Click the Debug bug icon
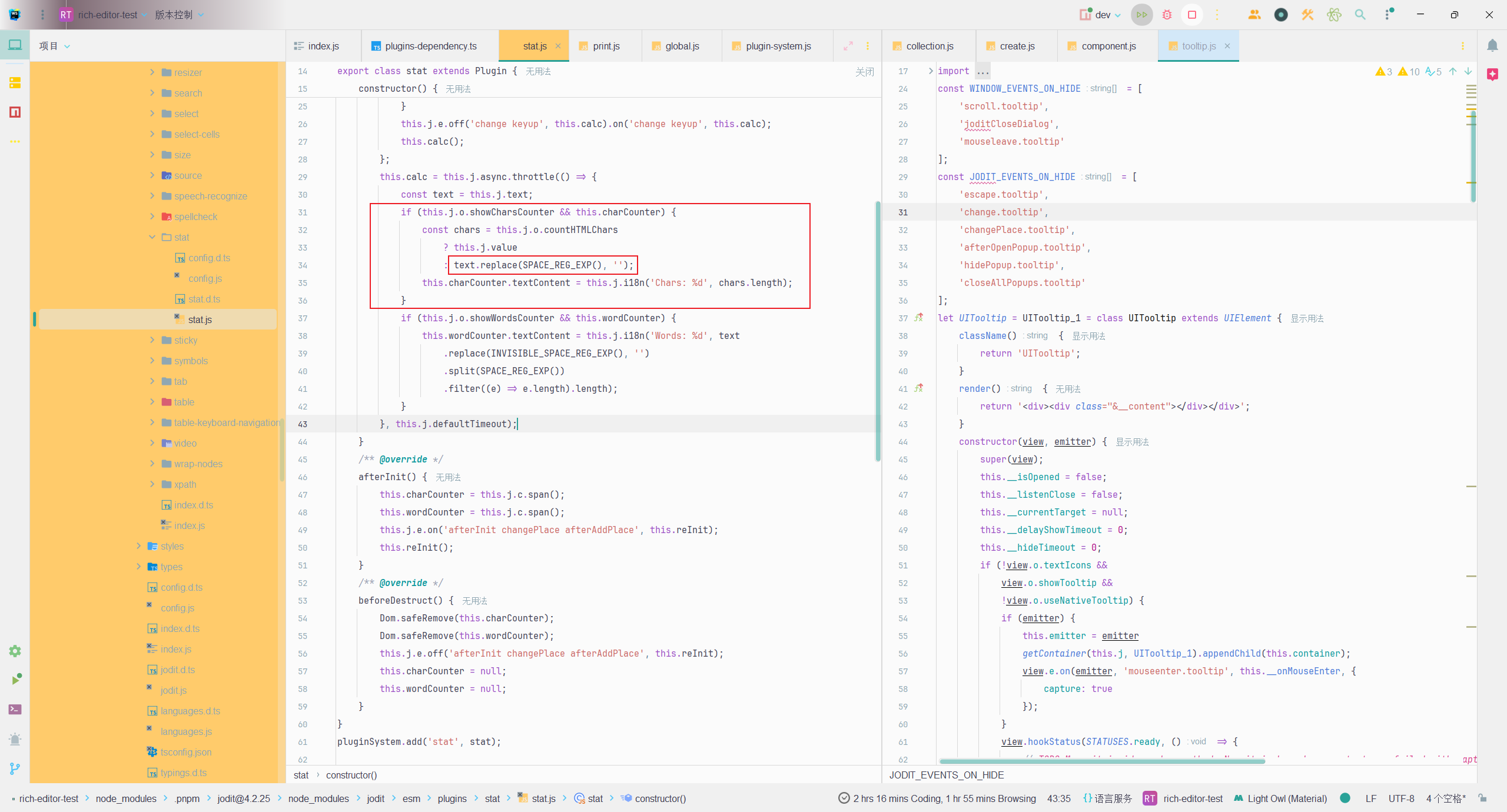Viewport: 1507px width, 812px height. pos(1167,15)
